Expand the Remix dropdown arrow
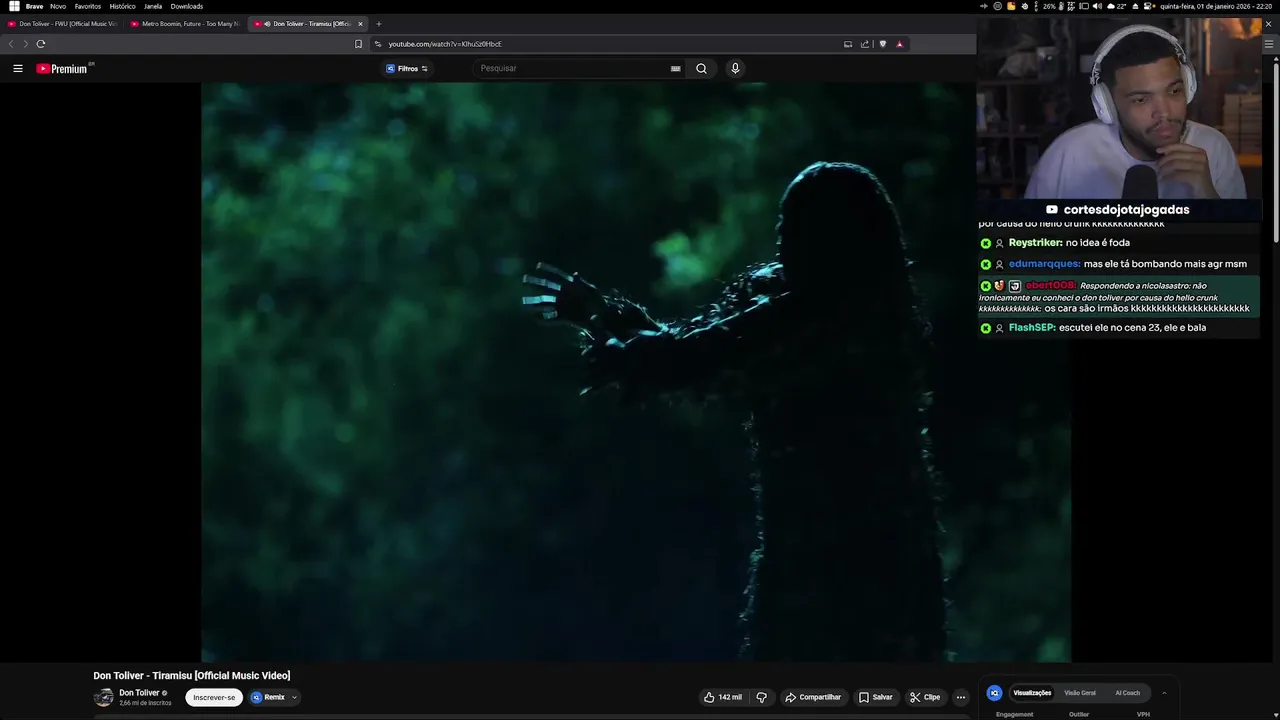The height and width of the screenshot is (720, 1280). click(294, 697)
